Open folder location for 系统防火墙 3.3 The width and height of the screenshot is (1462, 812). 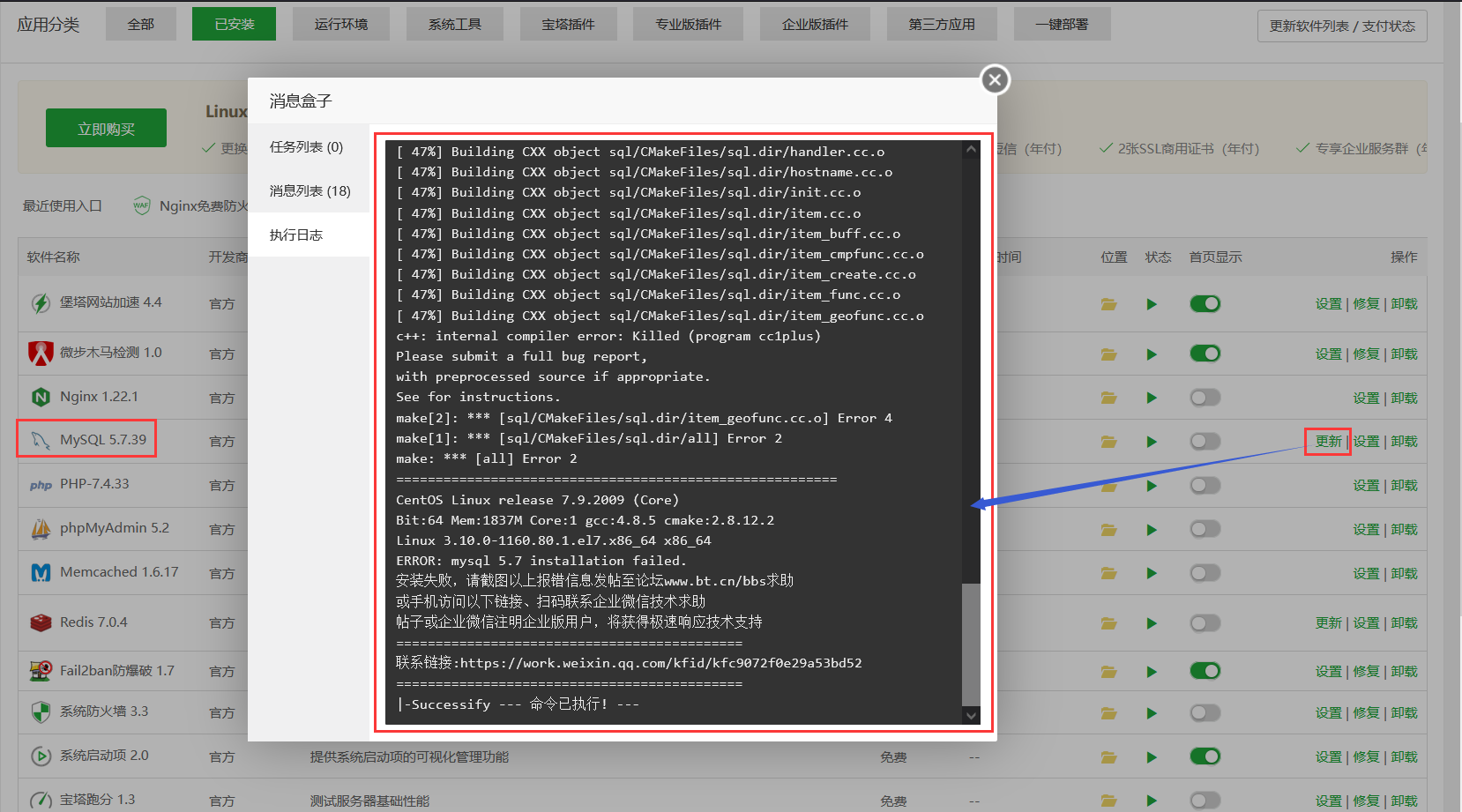(x=1109, y=713)
